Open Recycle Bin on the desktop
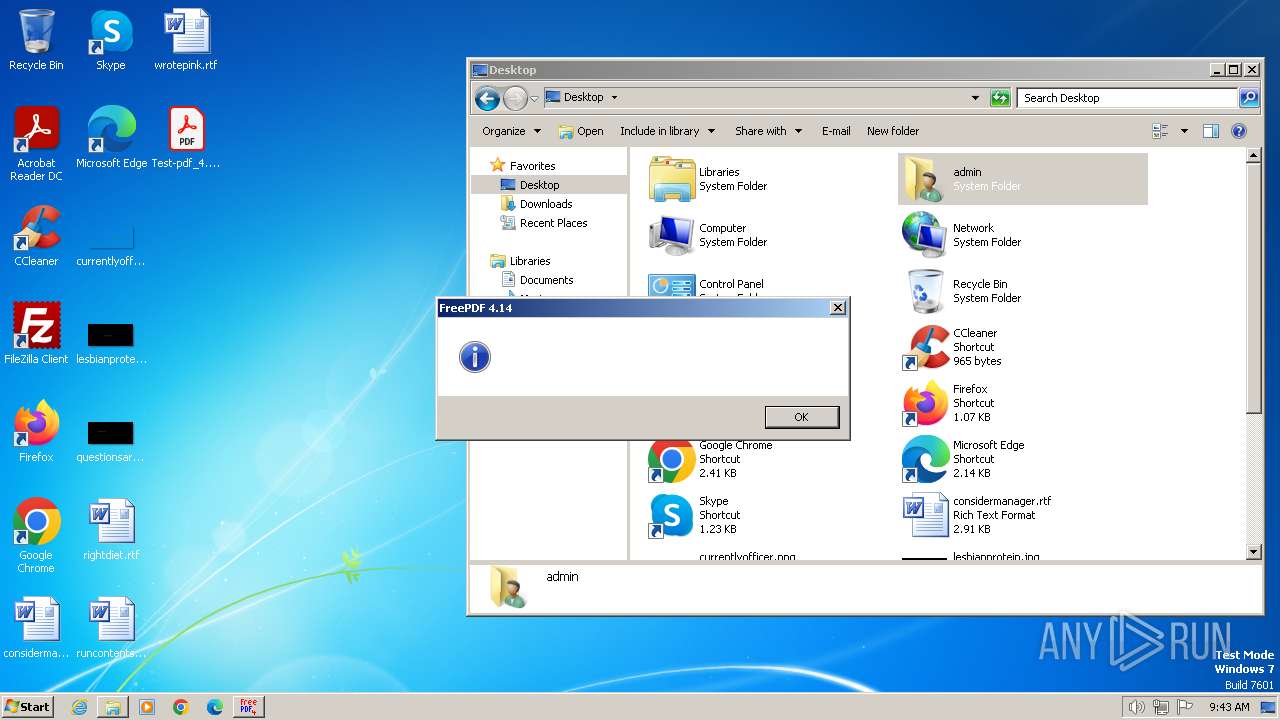 (x=36, y=40)
